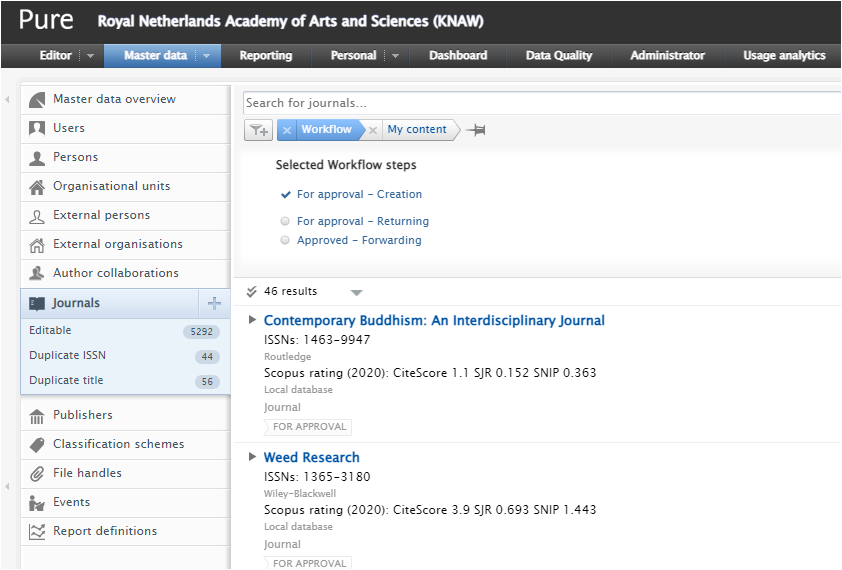Expand the Weed Research journal entry
The height and width of the screenshot is (570, 842).
click(252, 457)
